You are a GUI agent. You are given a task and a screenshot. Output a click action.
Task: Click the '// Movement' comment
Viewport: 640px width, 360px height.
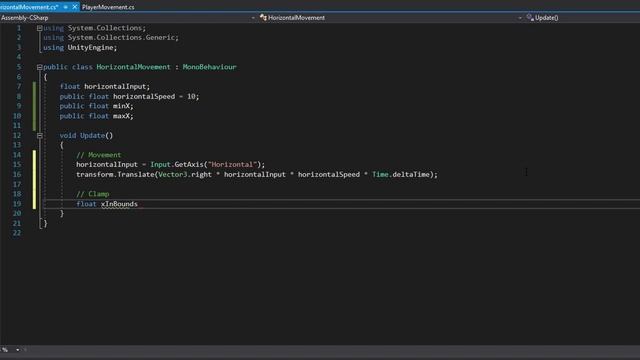pyautogui.click(x=98, y=155)
